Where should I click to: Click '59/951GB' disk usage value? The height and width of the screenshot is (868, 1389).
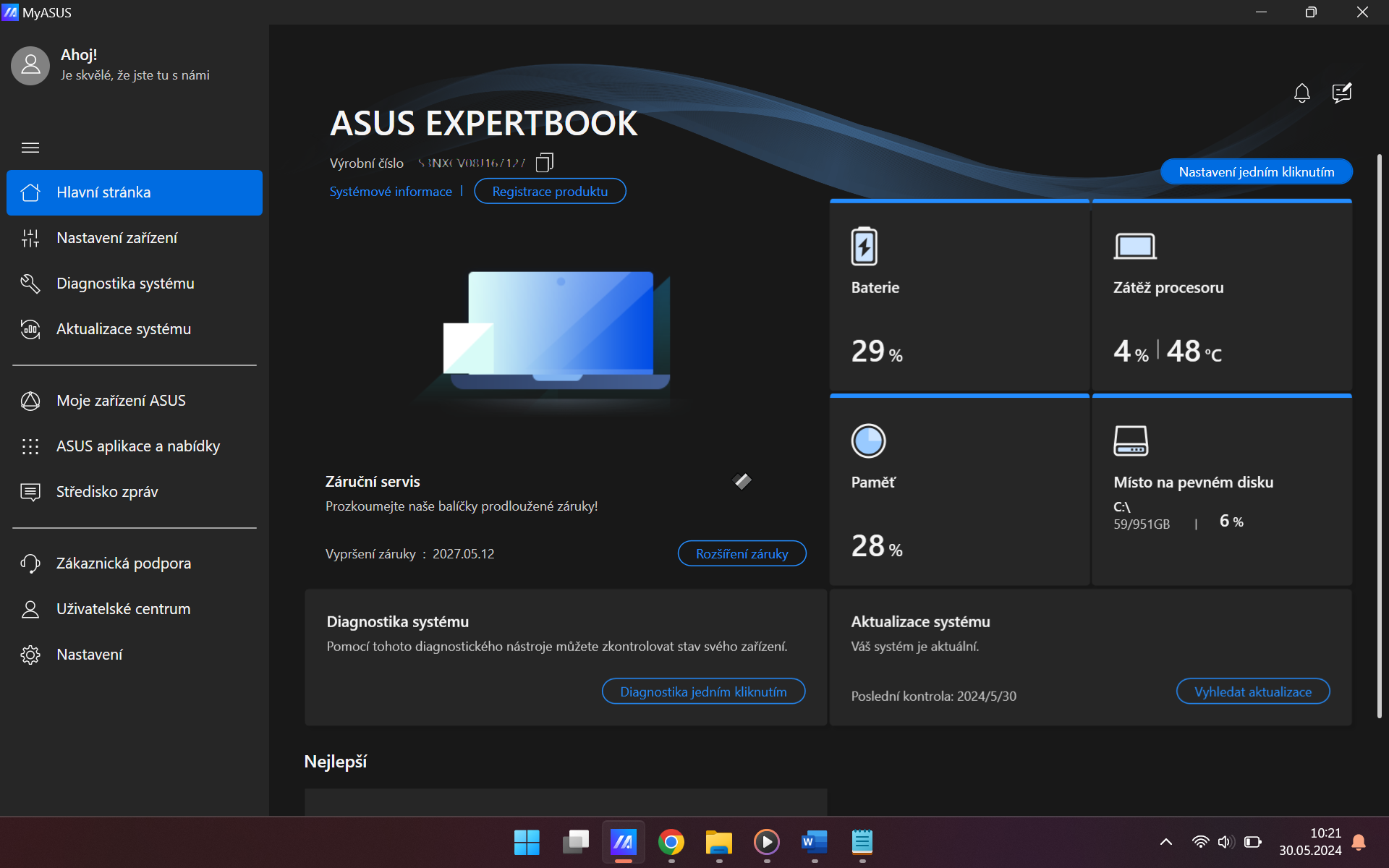pyautogui.click(x=1141, y=524)
